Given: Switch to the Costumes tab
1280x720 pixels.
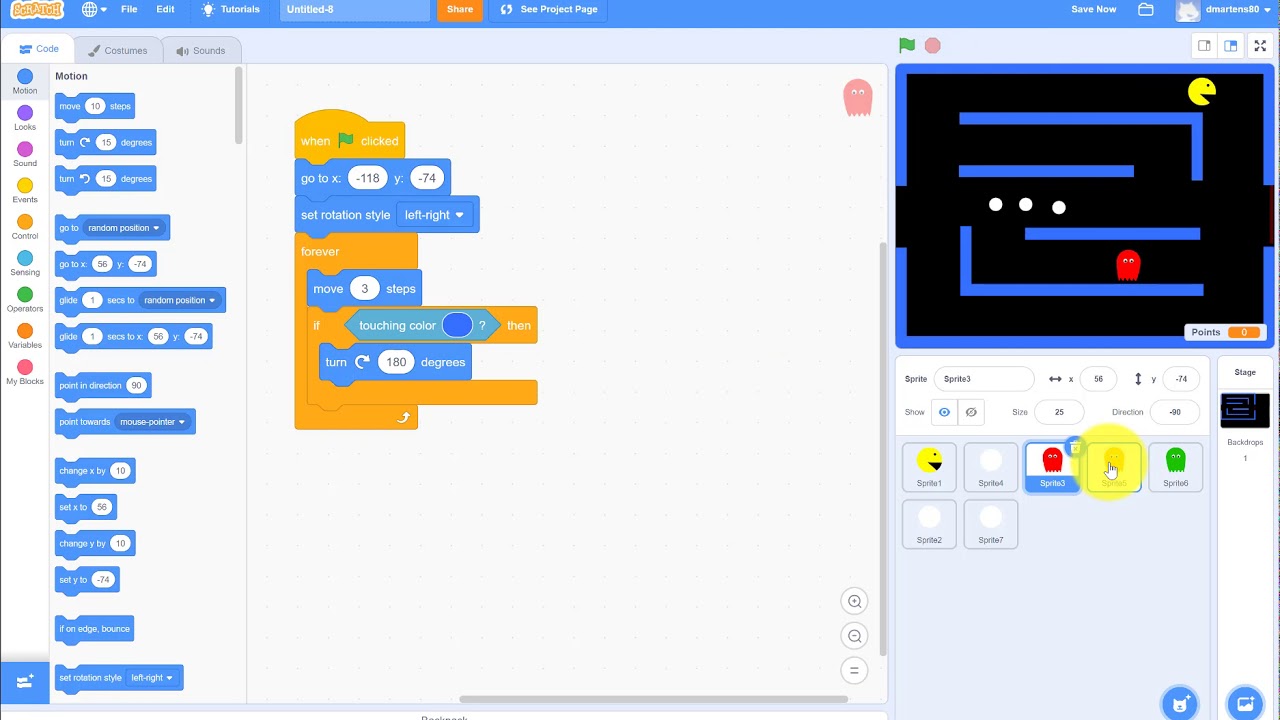Looking at the screenshot, I should coord(117,50).
